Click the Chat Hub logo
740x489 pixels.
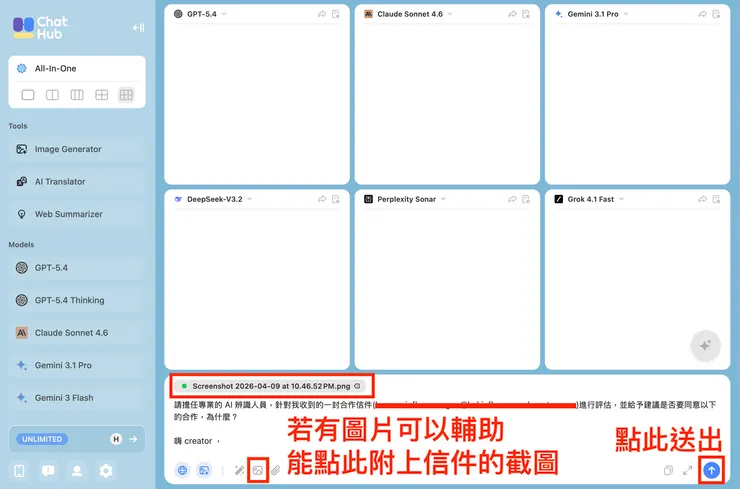41,28
